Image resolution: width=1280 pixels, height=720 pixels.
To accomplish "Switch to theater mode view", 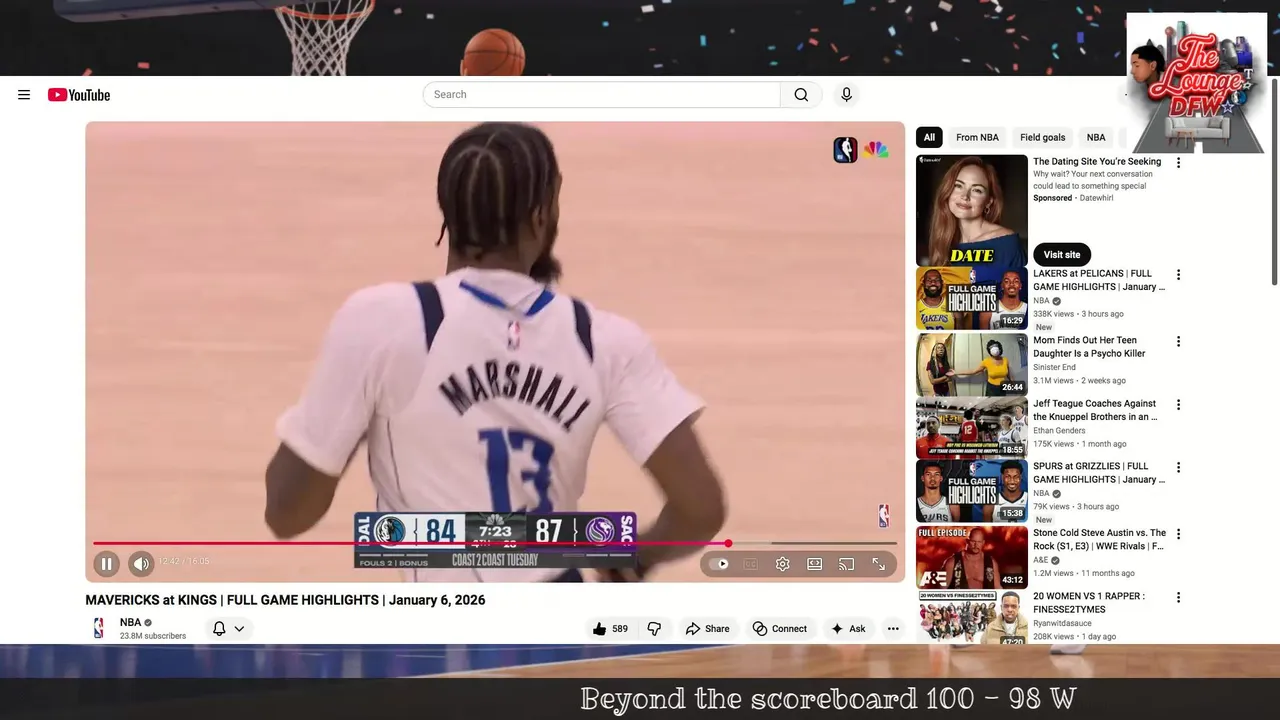I will click(x=815, y=564).
